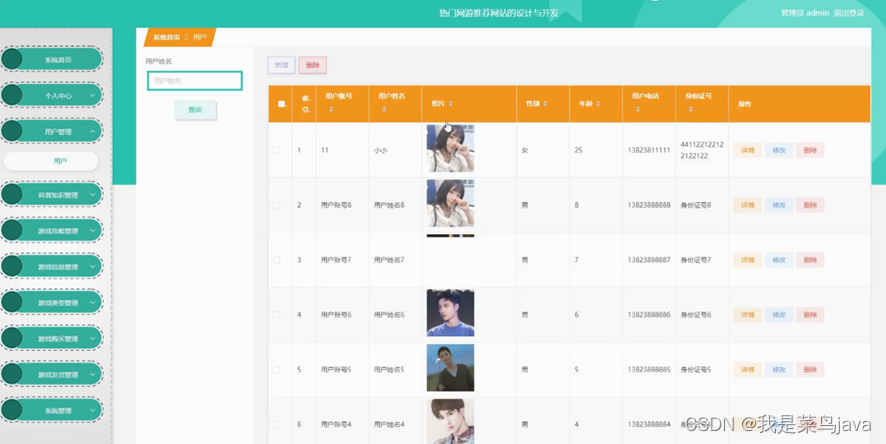Check the checkbox for row 用户账号8
The height and width of the screenshot is (444, 886).
click(x=277, y=205)
